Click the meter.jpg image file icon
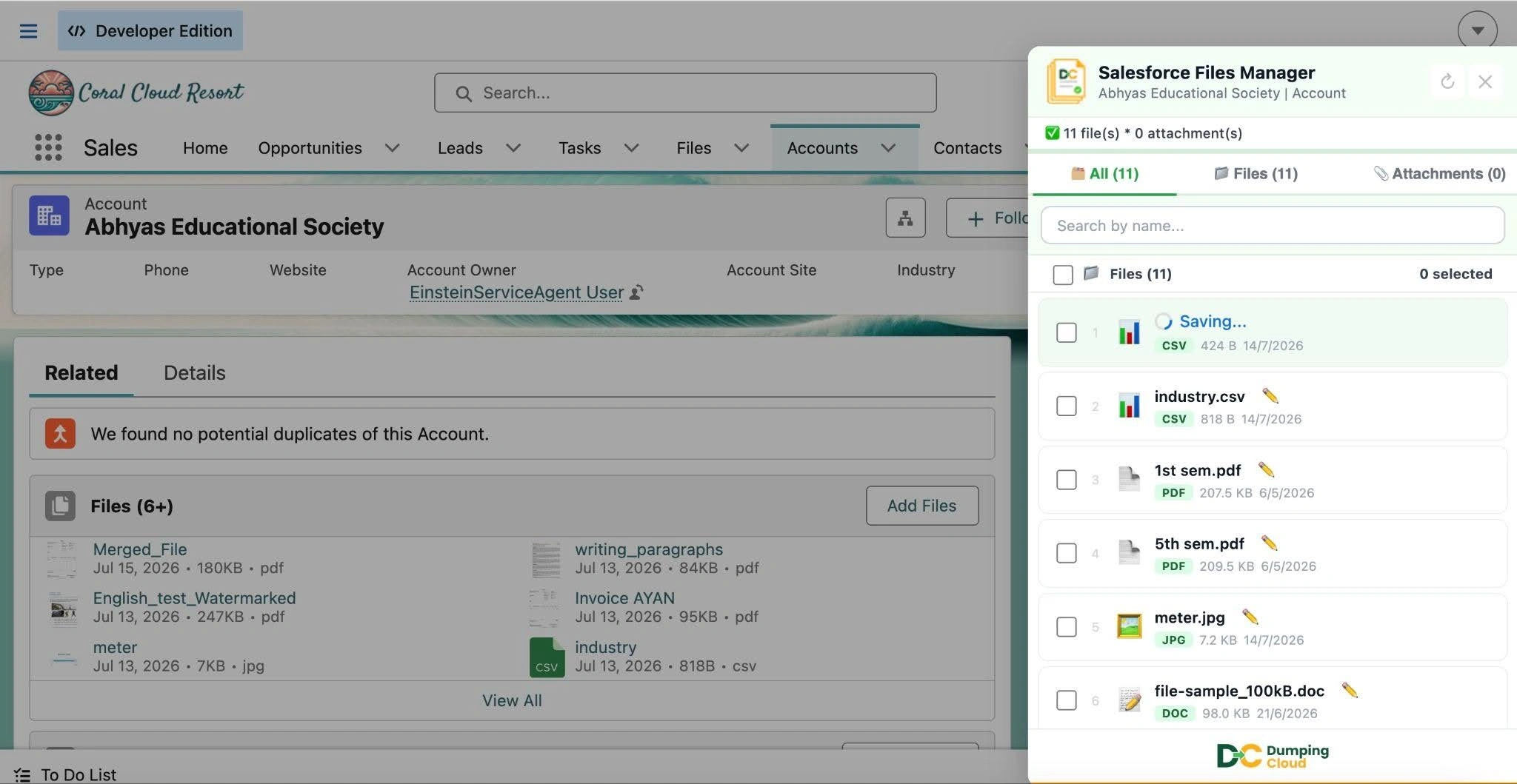The width and height of the screenshot is (1517, 784). (x=1129, y=626)
